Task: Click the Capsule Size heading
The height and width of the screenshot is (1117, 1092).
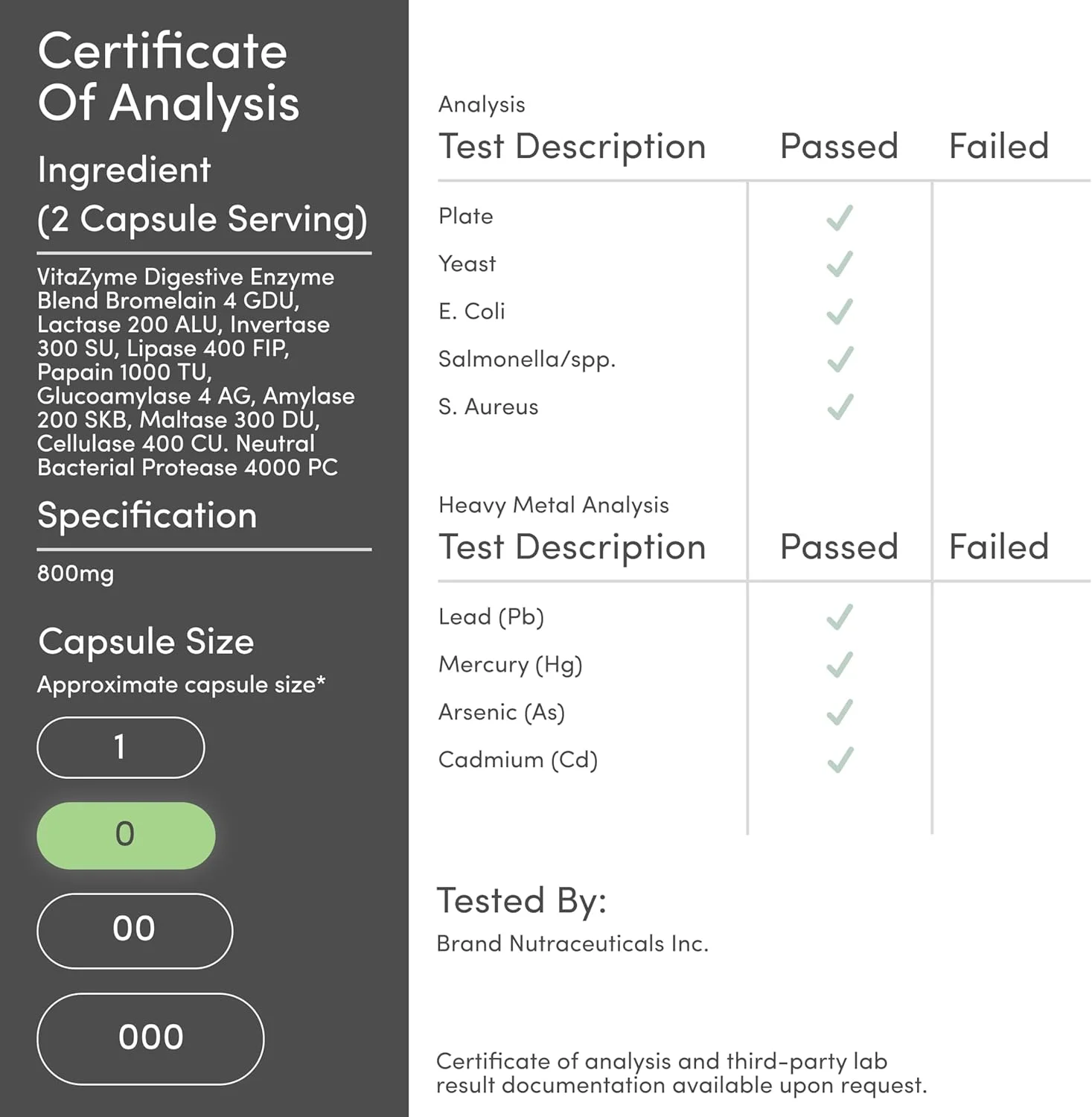Action: point(146,641)
